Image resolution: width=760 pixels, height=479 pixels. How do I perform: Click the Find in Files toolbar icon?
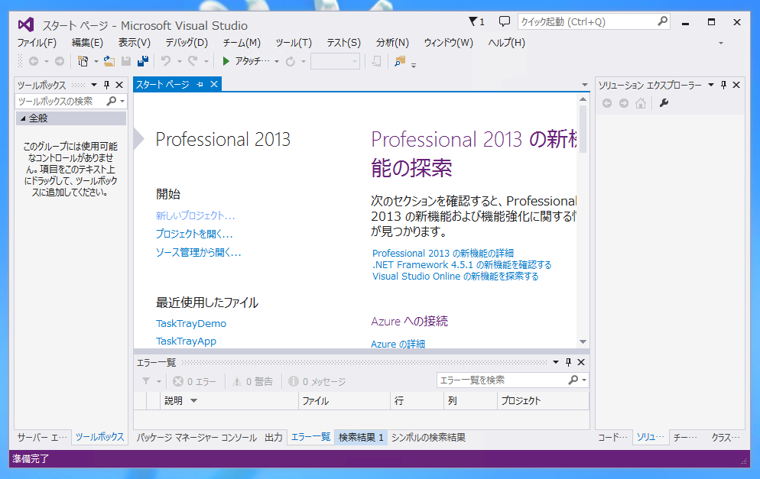[399, 61]
